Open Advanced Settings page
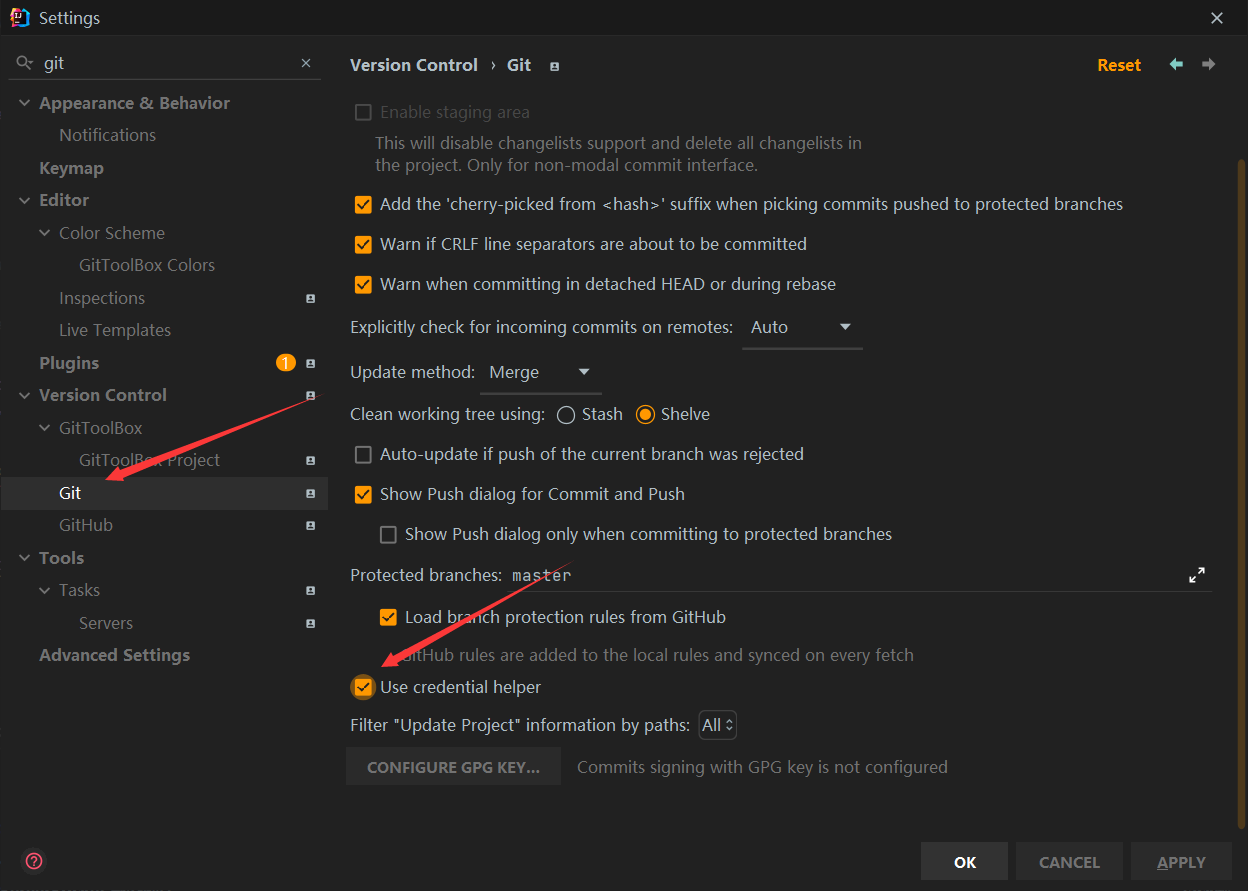This screenshot has width=1248, height=891. point(114,655)
